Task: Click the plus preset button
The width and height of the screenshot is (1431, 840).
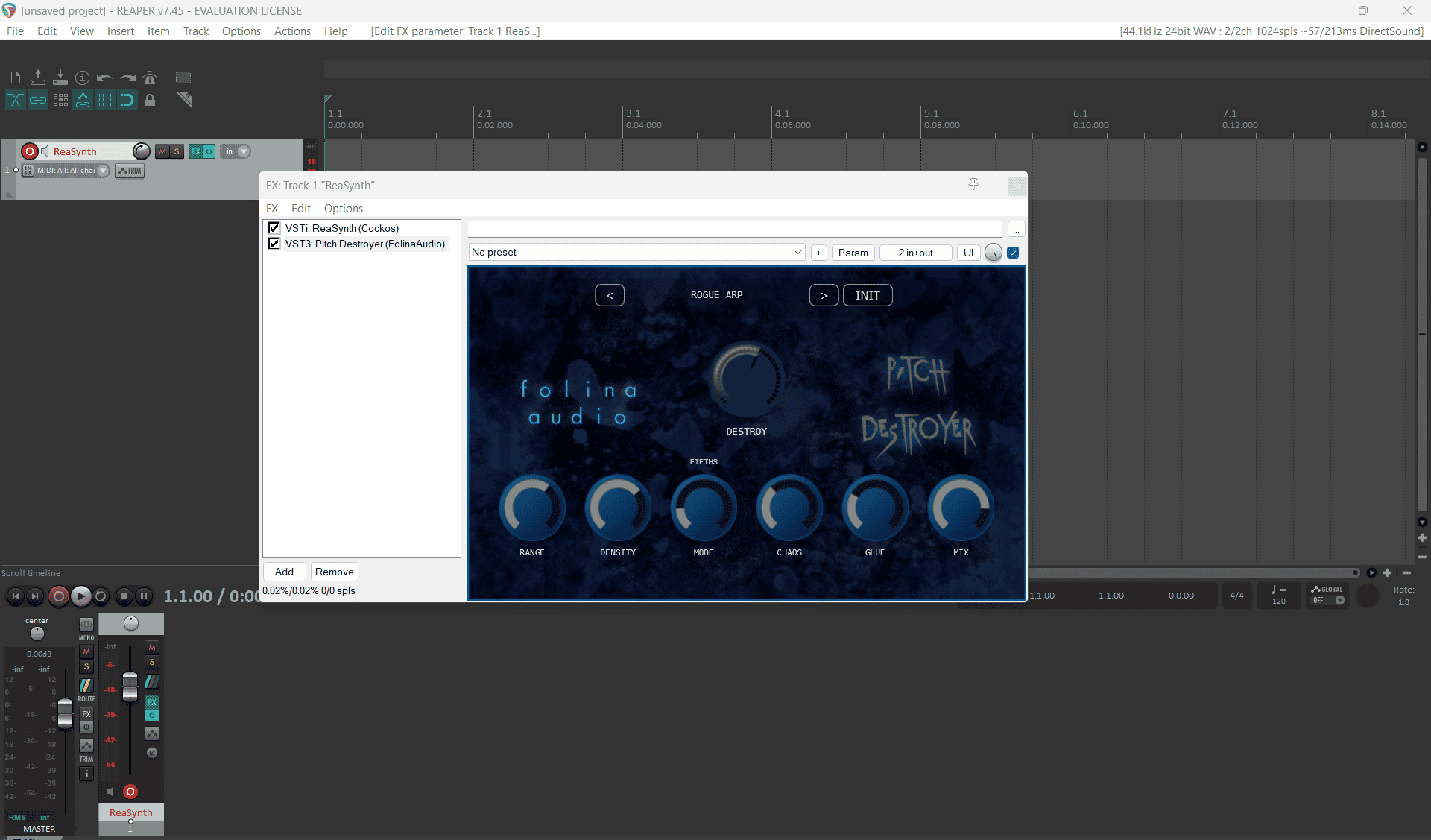Action: point(818,253)
